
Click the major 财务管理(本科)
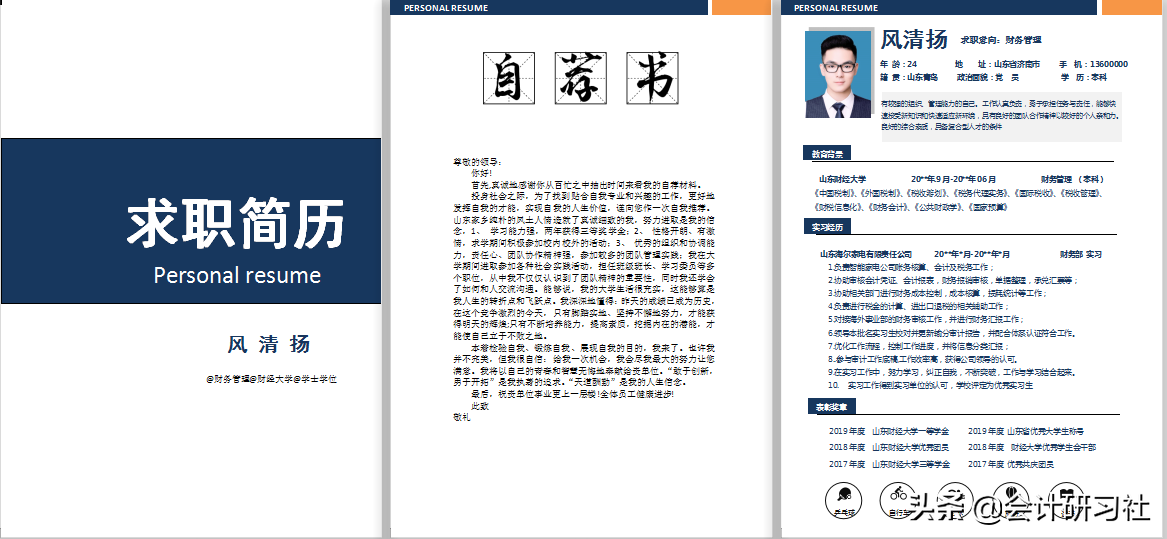coord(1072,179)
